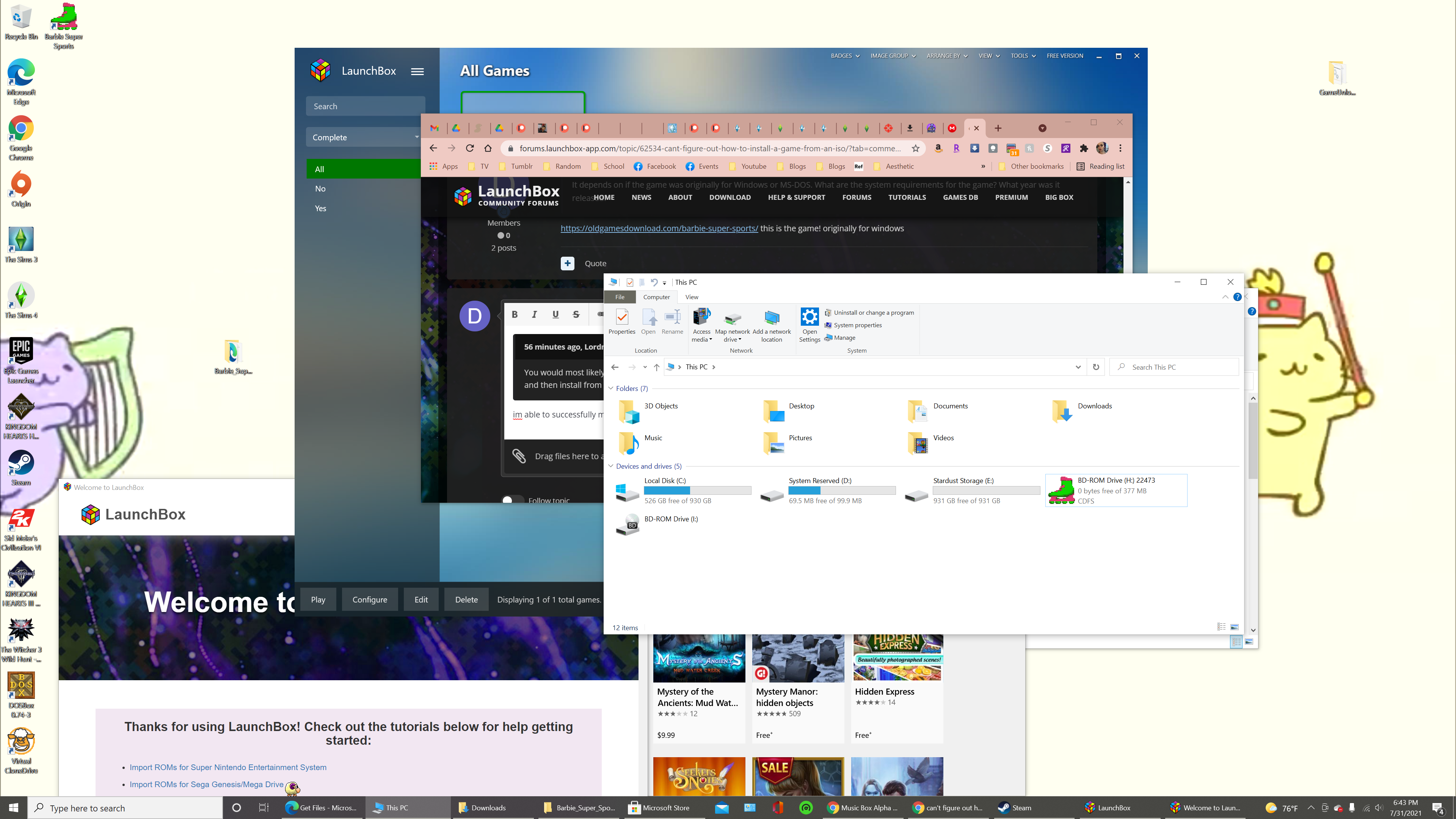
Task: Open Hidden Express store thumbnail
Action: coord(897,658)
